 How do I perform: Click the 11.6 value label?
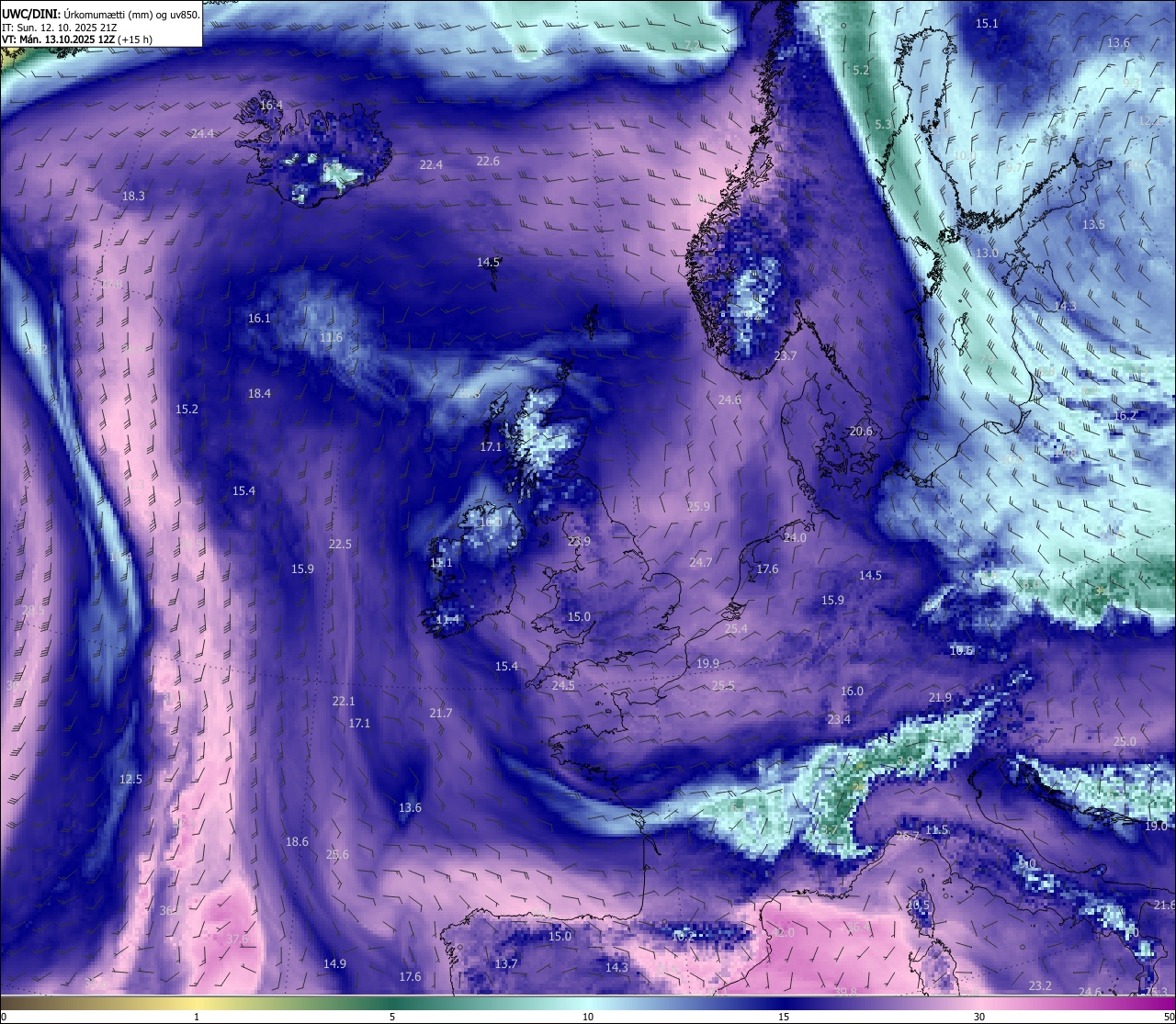(x=331, y=337)
